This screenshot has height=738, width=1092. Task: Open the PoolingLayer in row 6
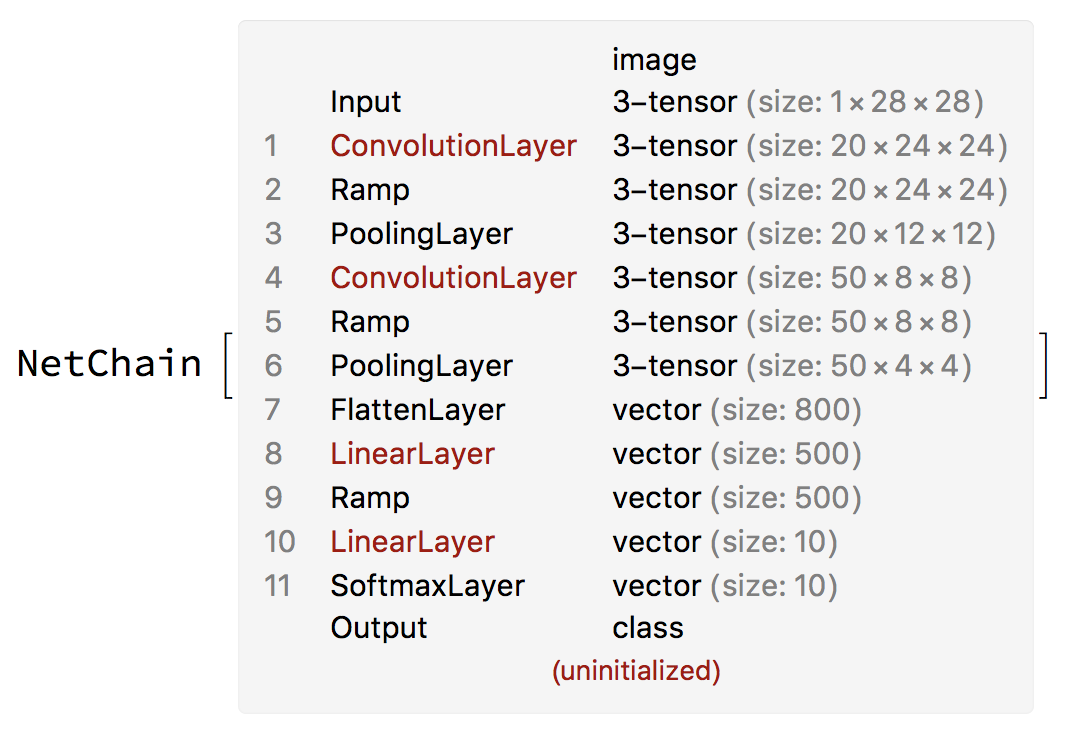(421, 366)
